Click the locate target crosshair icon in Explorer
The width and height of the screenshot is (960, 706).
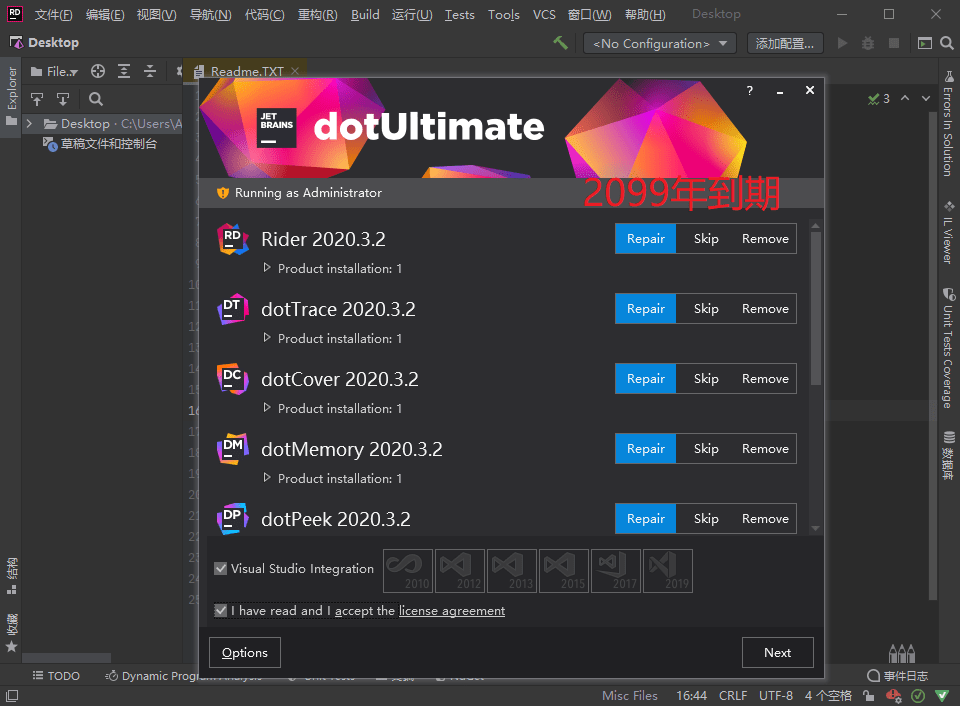pos(98,72)
